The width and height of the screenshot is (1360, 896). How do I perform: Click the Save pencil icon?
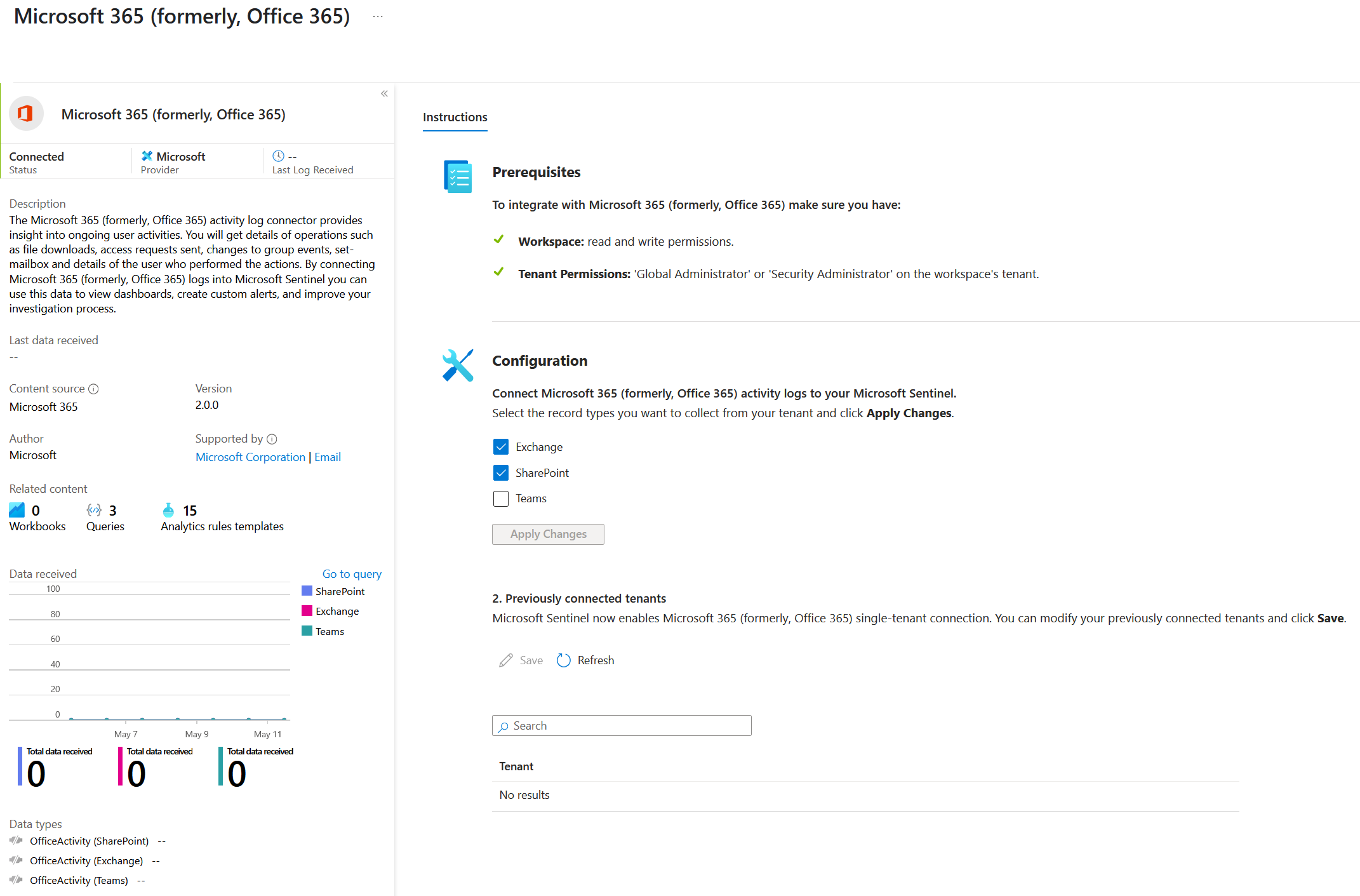click(x=506, y=660)
